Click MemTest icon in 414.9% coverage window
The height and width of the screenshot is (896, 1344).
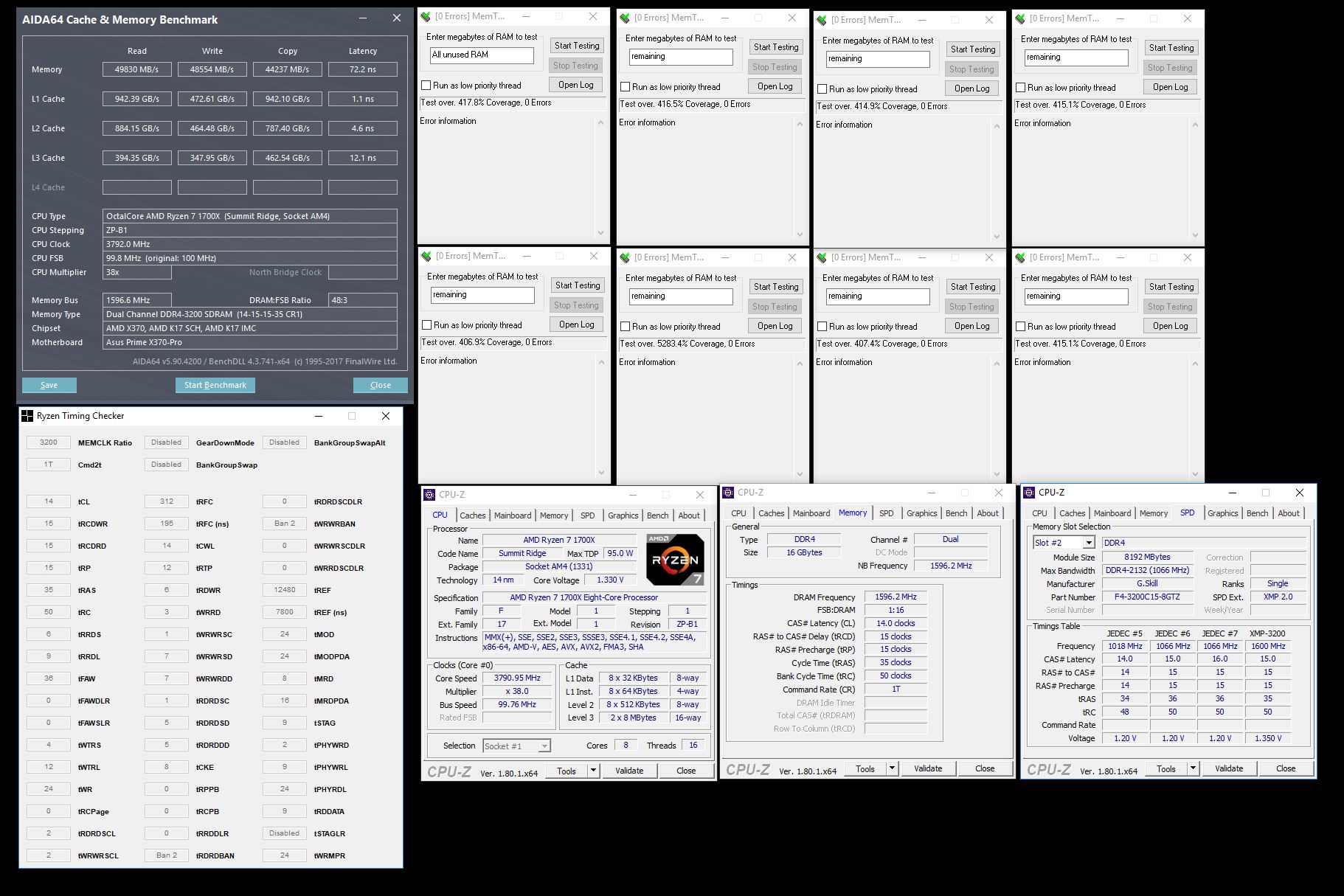(x=822, y=20)
